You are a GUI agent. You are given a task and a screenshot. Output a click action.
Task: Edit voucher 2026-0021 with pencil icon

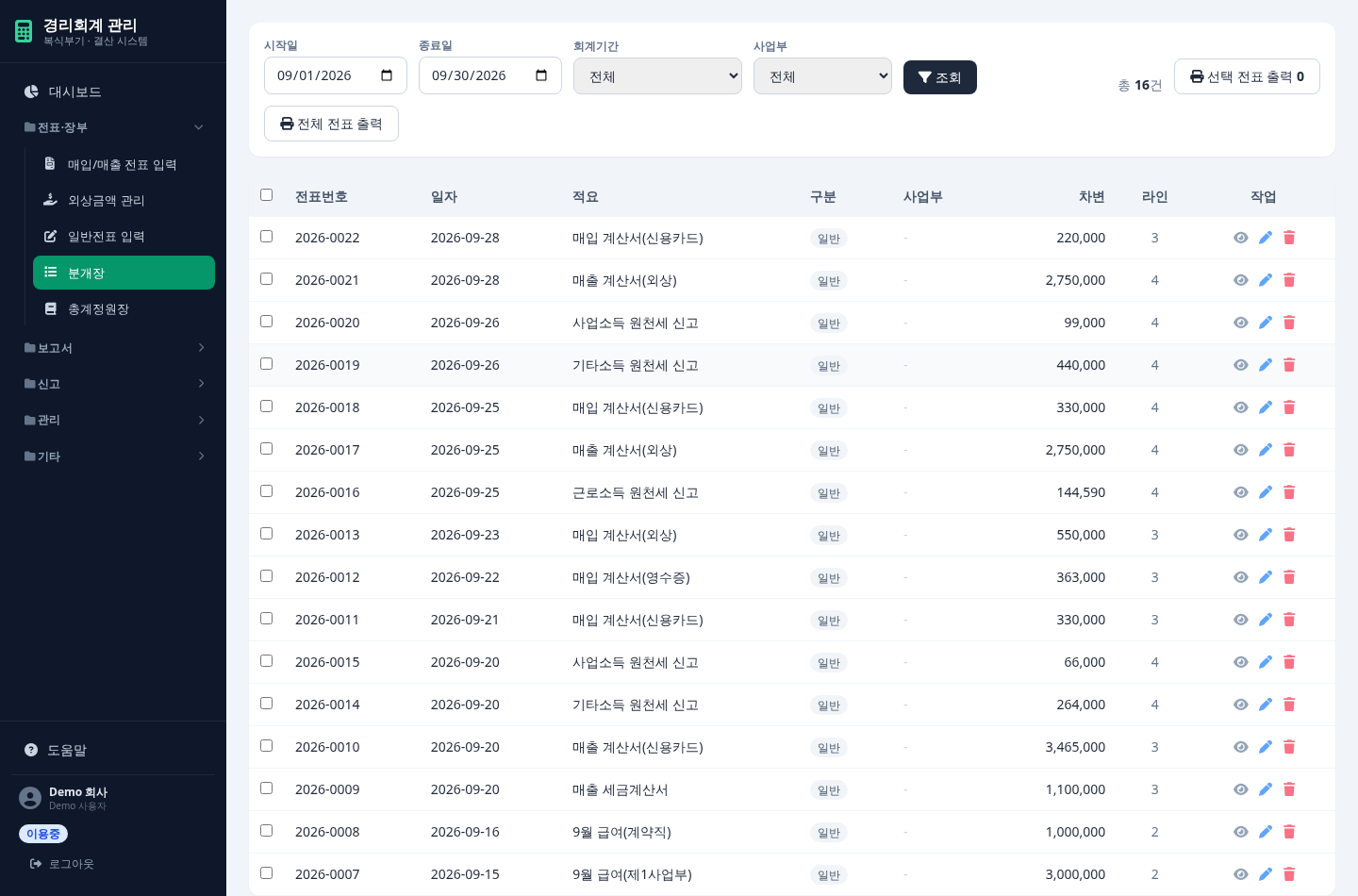1266,280
